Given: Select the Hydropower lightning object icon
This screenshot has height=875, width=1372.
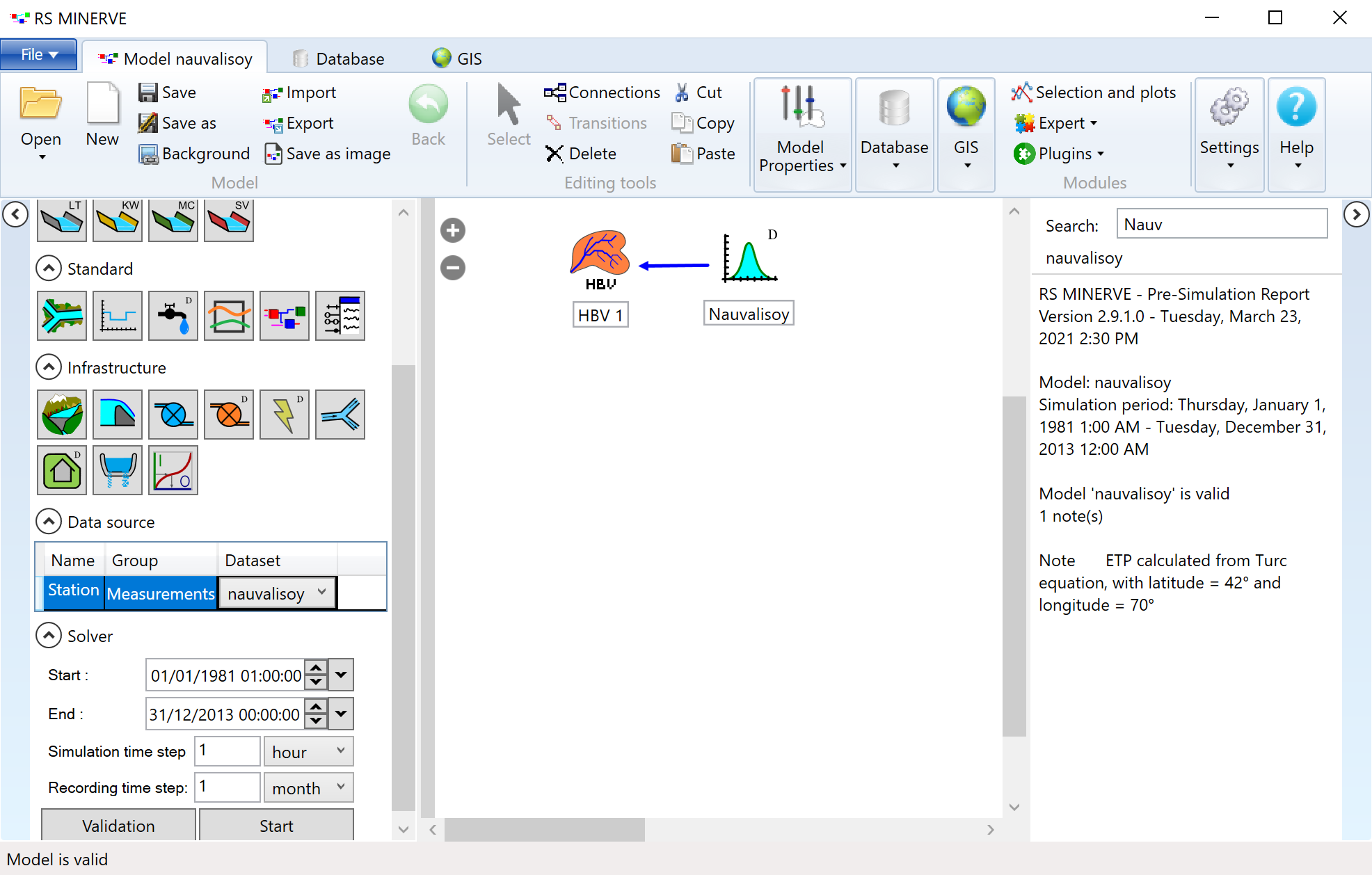Looking at the screenshot, I should (x=285, y=415).
